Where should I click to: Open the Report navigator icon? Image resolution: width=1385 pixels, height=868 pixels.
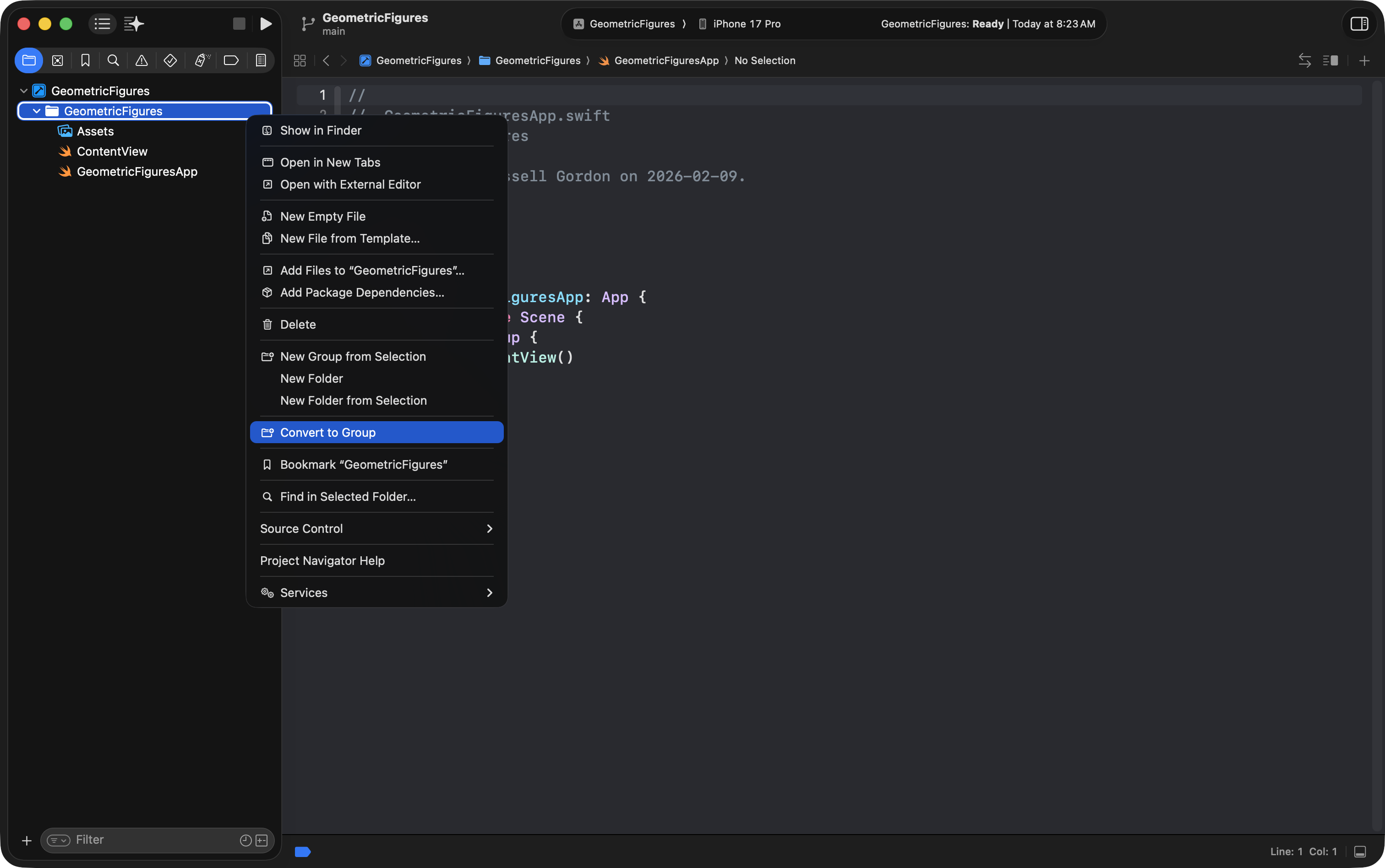[x=261, y=60]
